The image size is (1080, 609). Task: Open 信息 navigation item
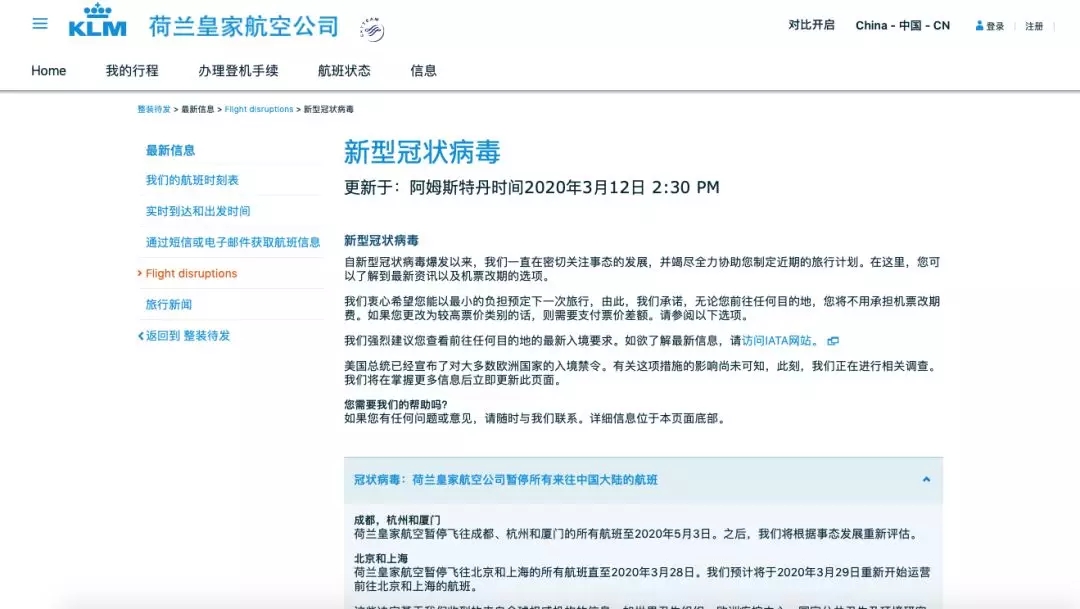(423, 71)
